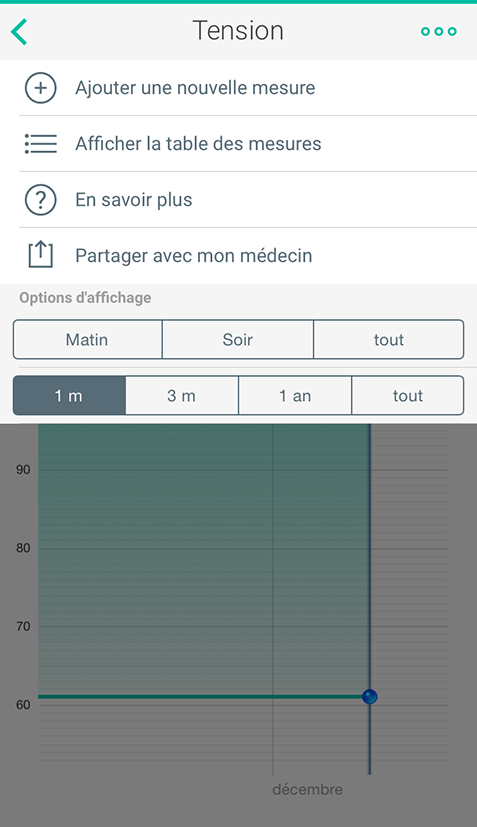Image resolution: width=477 pixels, height=827 pixels.
Task: Select the Soir display option
Action: pyautogui.click(x=237, y=339)
